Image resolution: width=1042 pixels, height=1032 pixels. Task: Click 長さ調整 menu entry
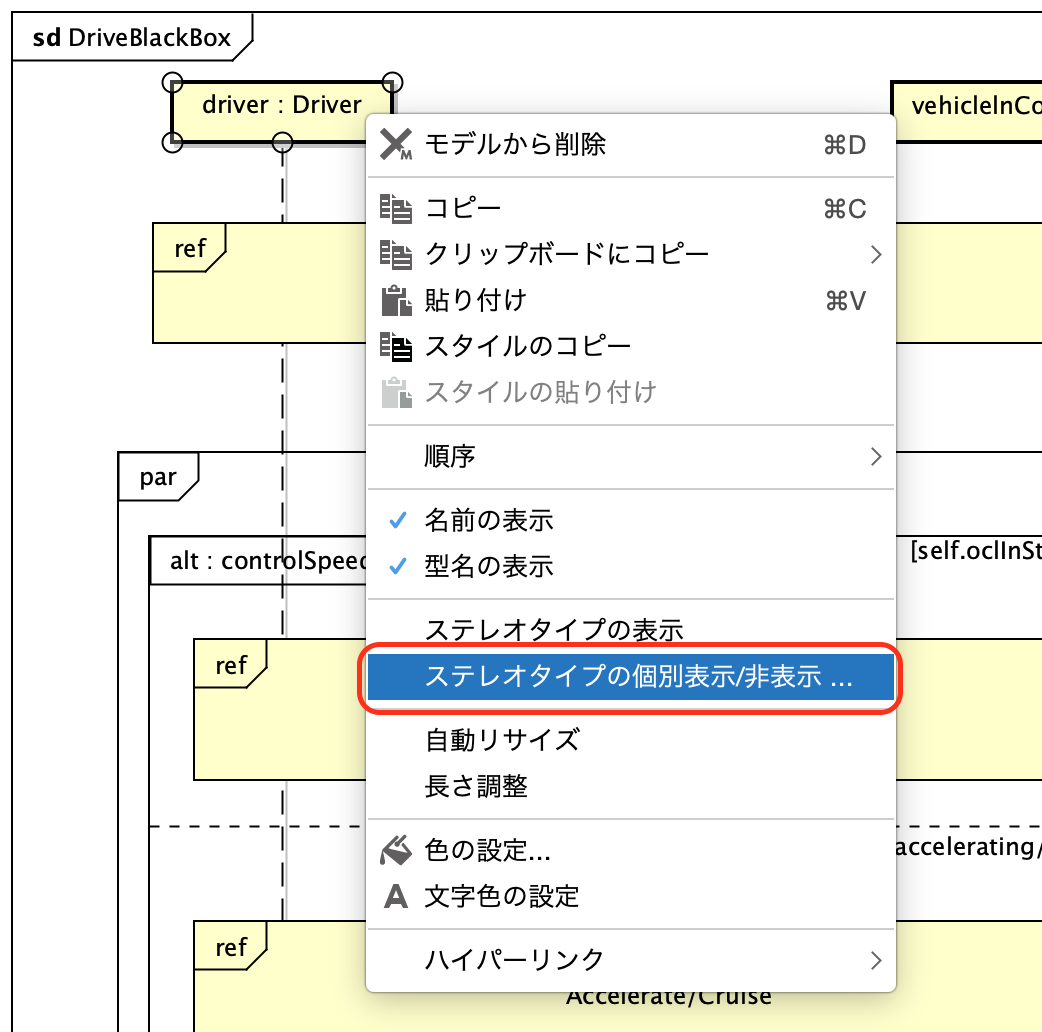click(x=476, y=787)
